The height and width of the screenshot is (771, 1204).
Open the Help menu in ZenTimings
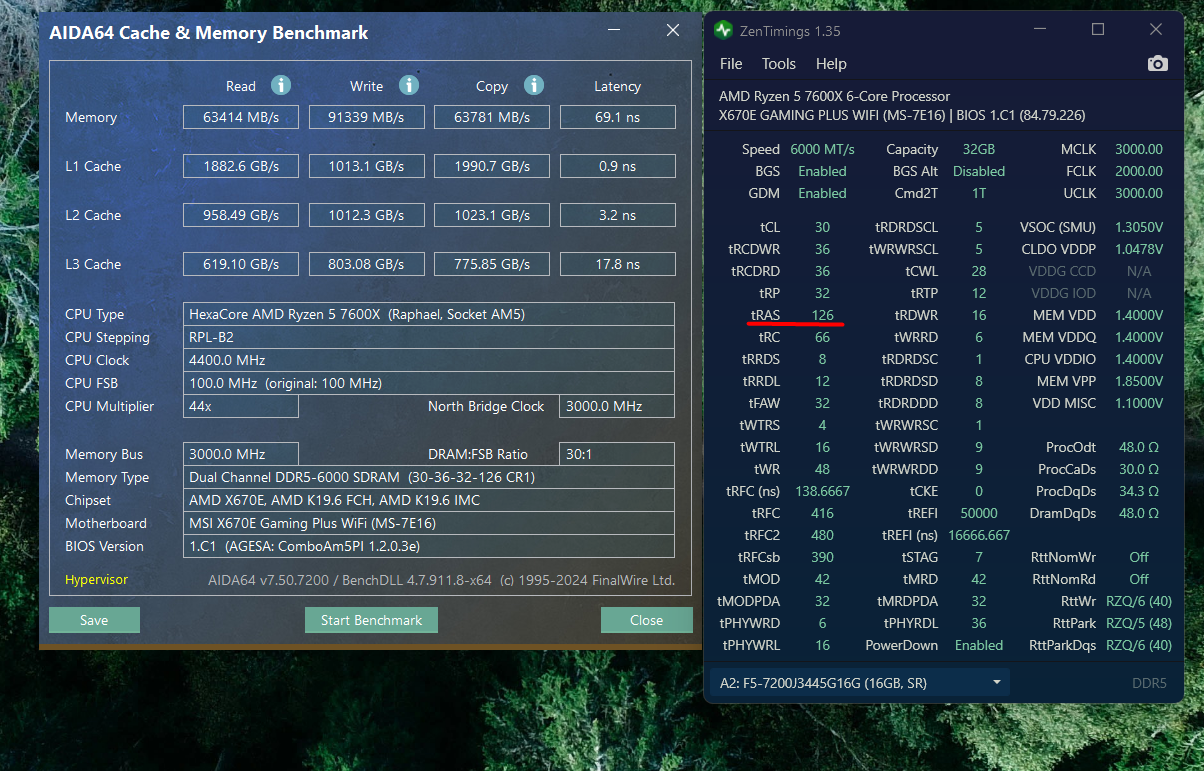pyautogui.click(x=831, y=64)
